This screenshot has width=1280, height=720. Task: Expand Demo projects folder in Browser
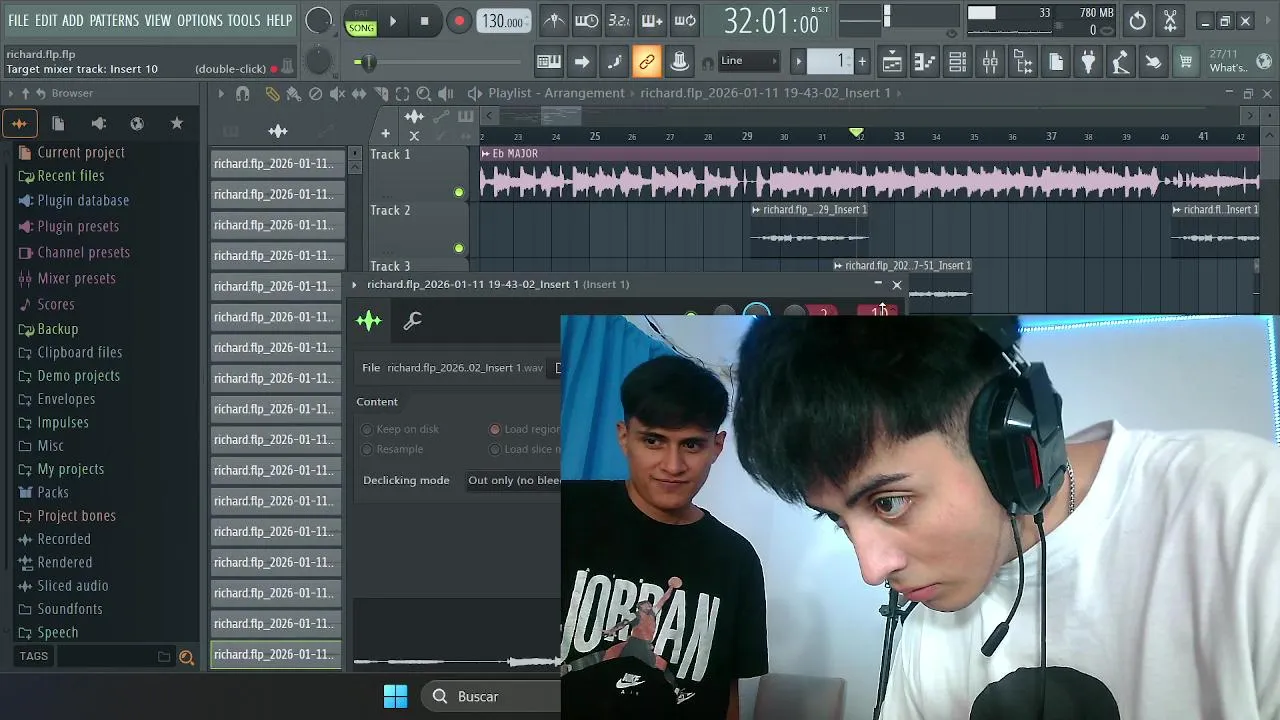tap(78, 375)
